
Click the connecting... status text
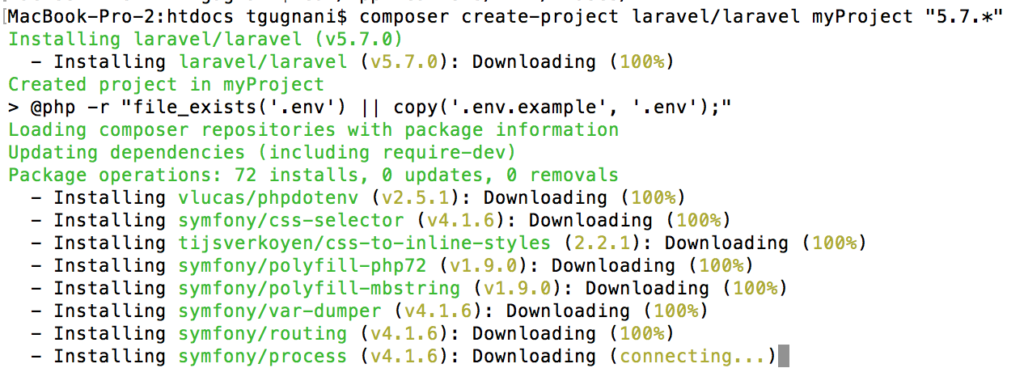coord(693,356)
